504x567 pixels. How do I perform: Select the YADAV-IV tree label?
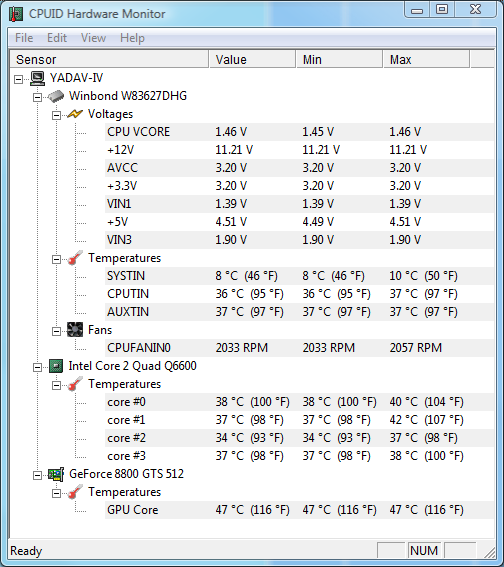[76, 78]
